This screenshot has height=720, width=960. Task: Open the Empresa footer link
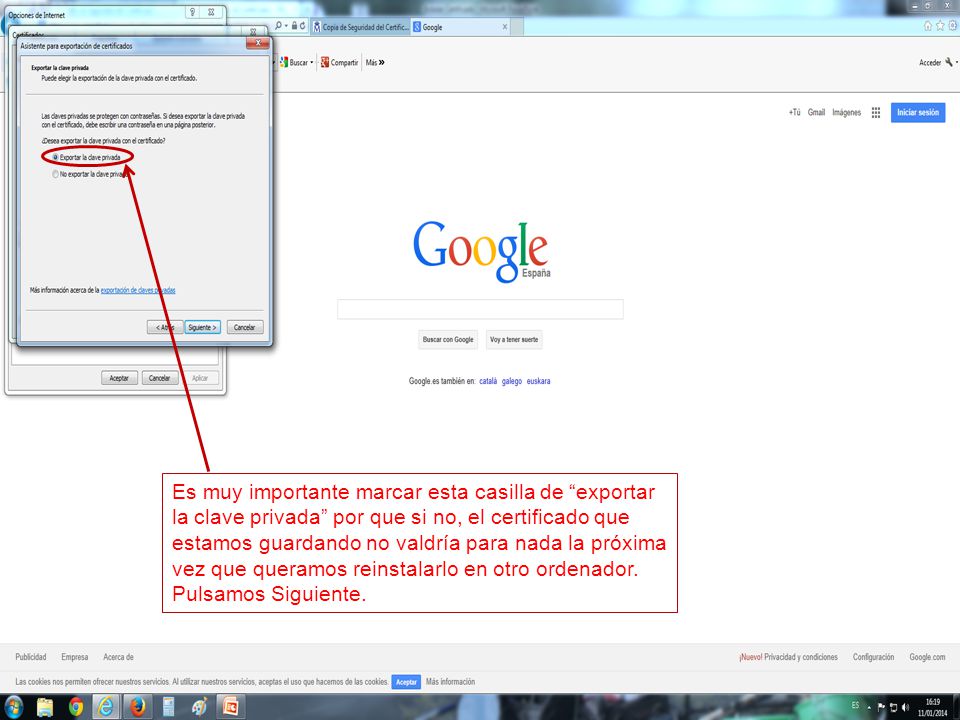pos(75,657)
